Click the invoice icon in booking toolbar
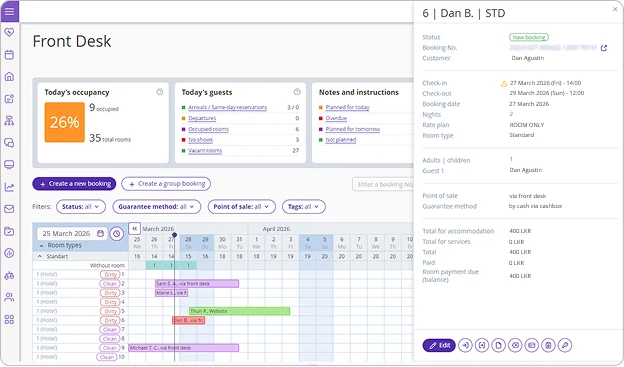The height and width of the screenshot is (367, 624). [548, 345]
